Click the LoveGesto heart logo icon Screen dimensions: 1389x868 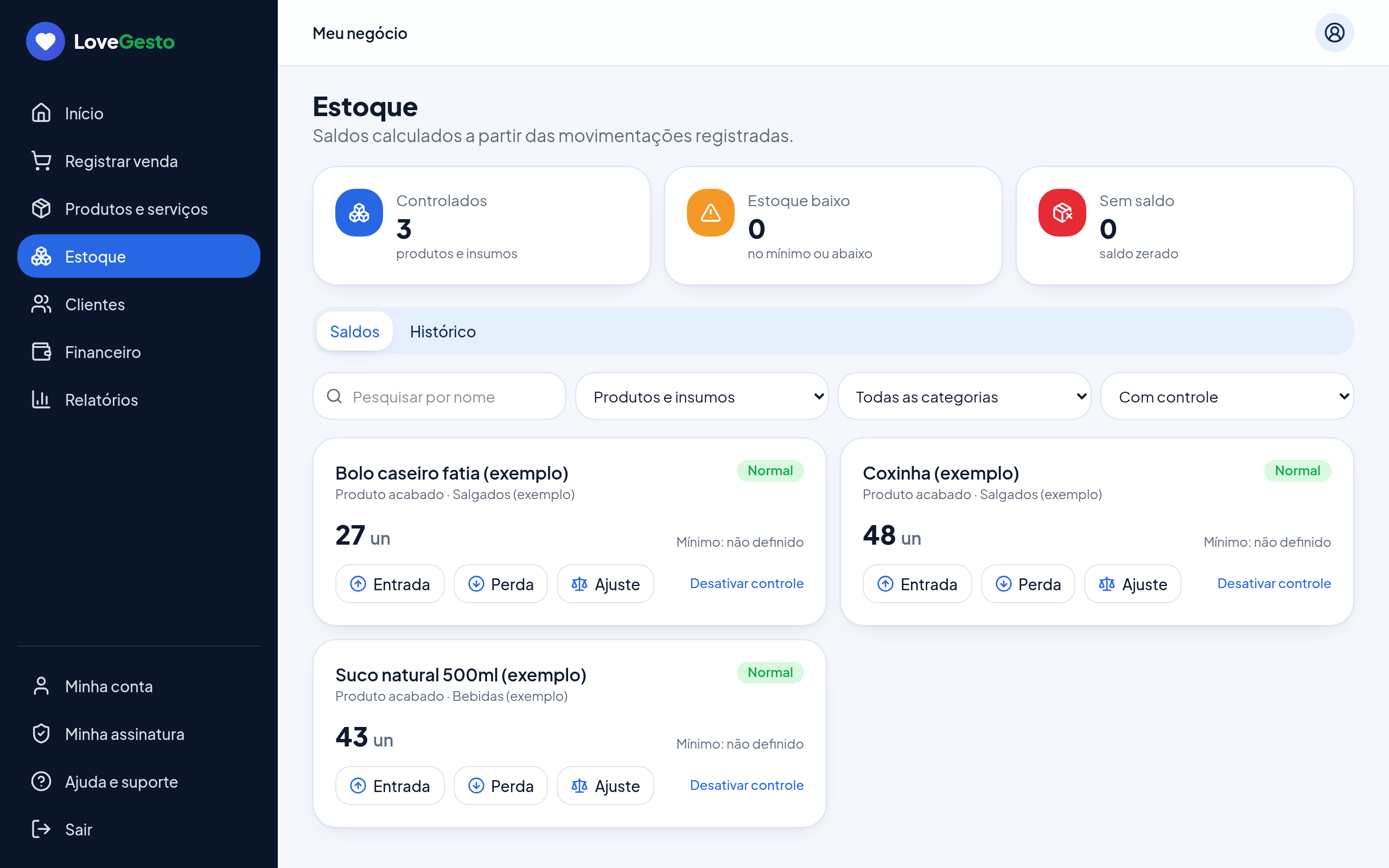46,41
